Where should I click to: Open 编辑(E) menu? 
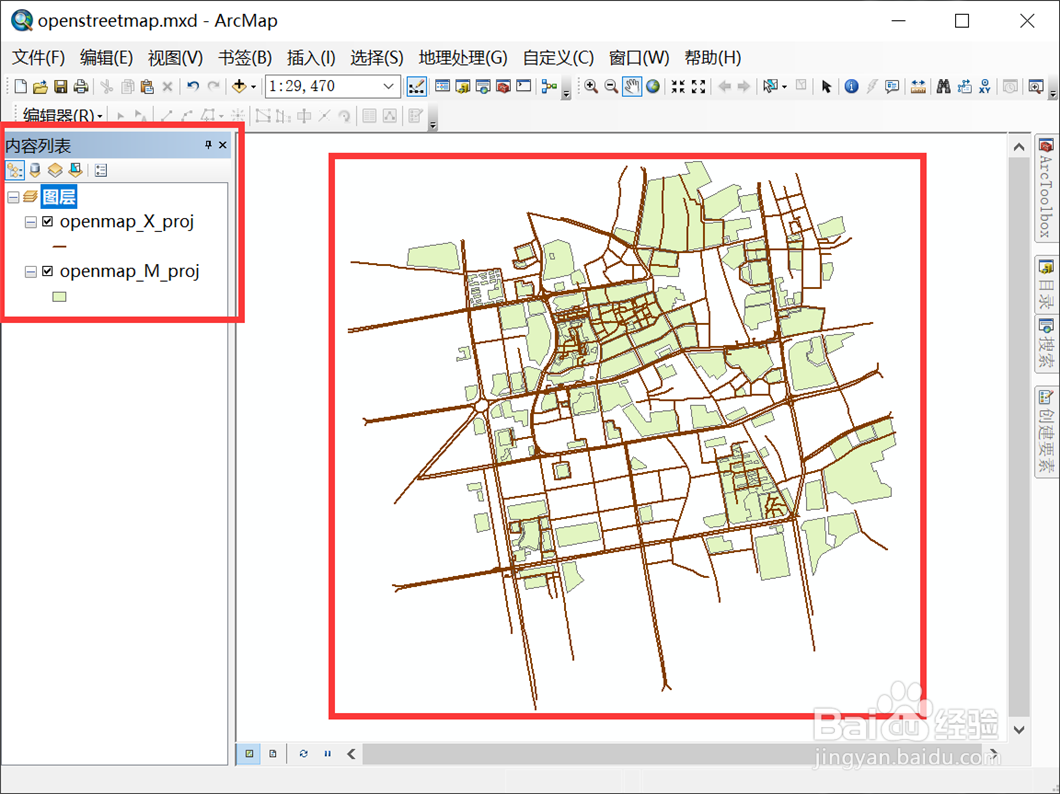point(106,58)
